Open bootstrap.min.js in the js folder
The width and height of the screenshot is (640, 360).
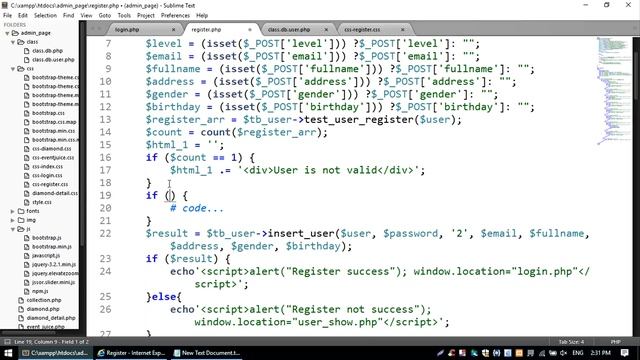click(52, 247)
